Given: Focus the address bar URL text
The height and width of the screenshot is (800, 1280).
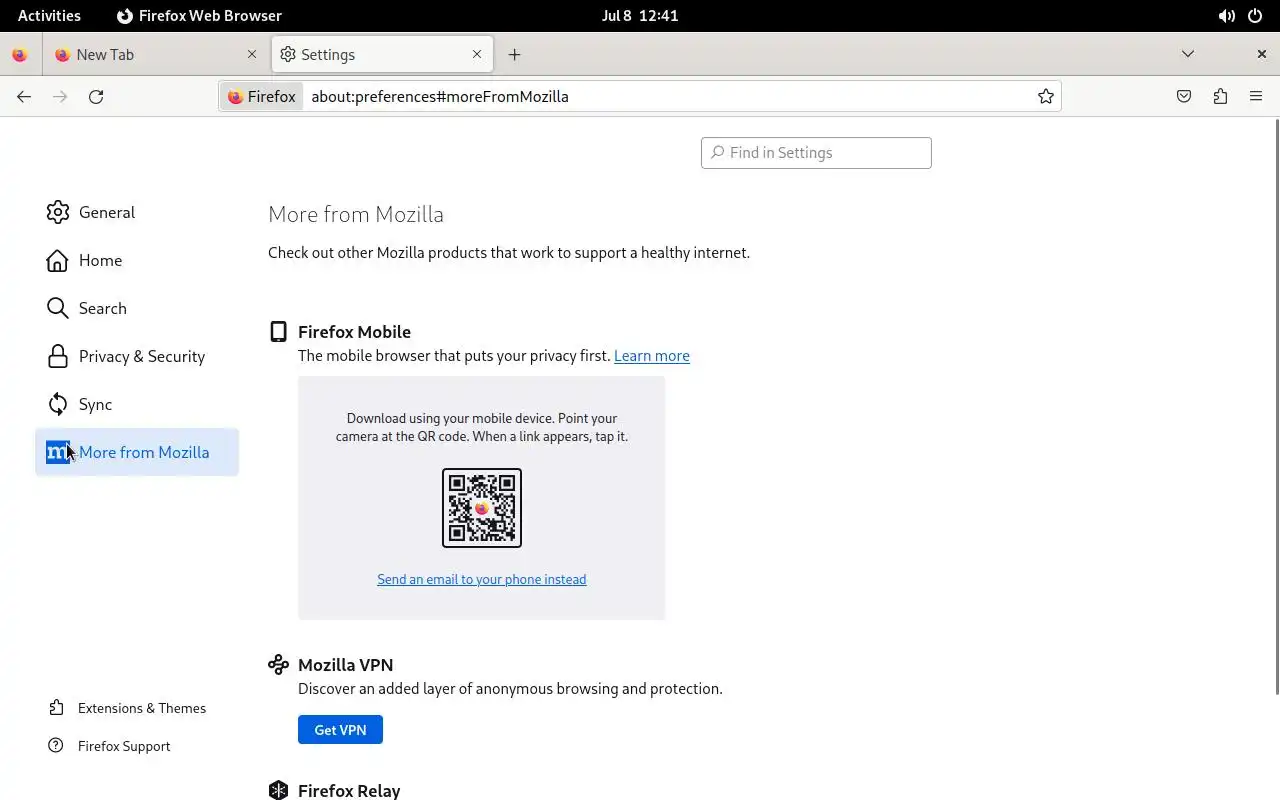Looking at the screenshot, I should [x=440, y=96].
